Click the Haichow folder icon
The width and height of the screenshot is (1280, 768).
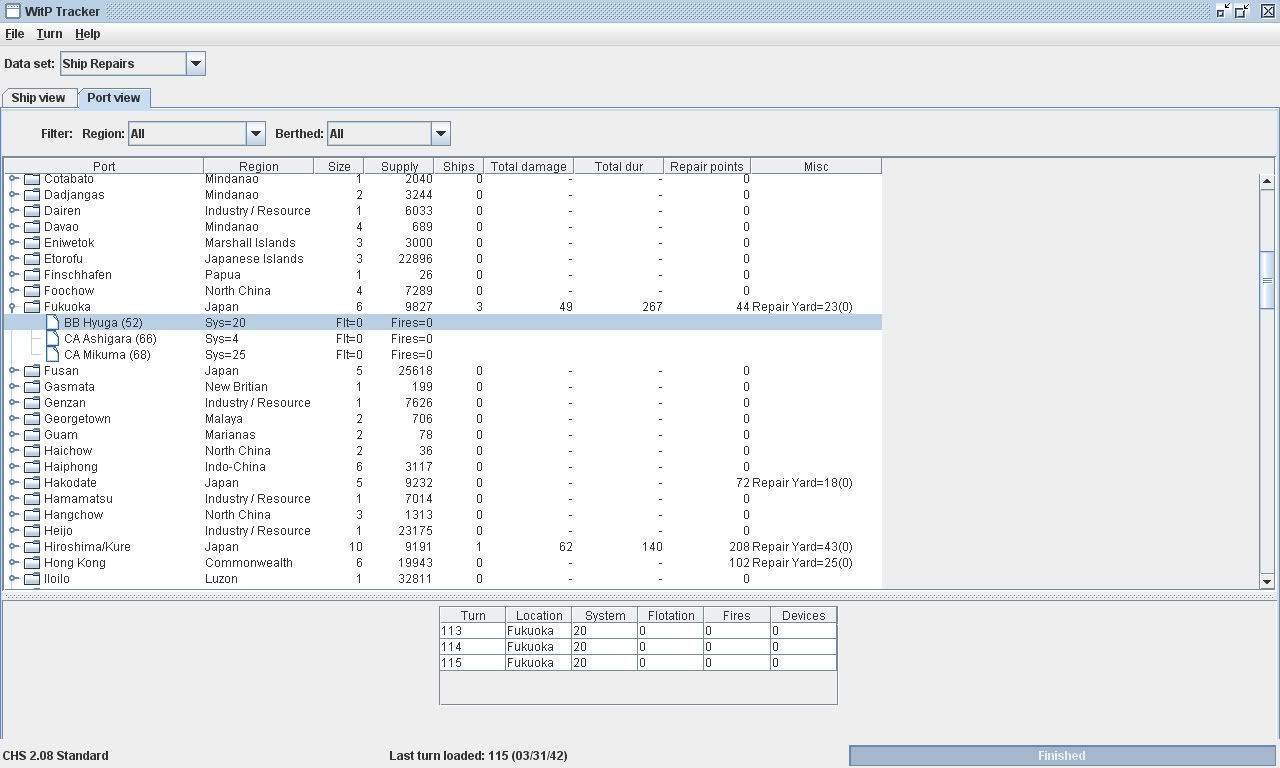32,451
